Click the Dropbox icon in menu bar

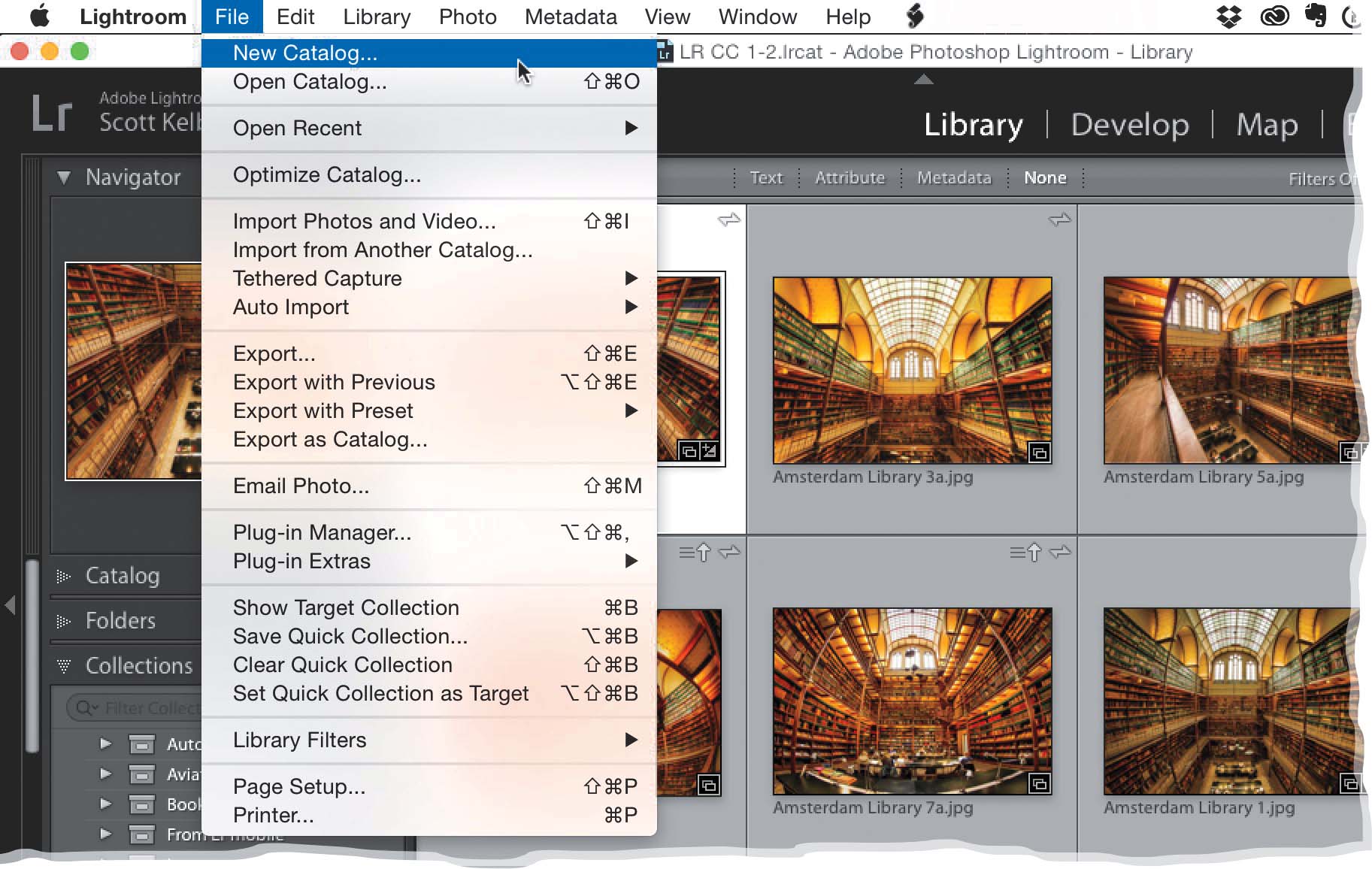1228,17
